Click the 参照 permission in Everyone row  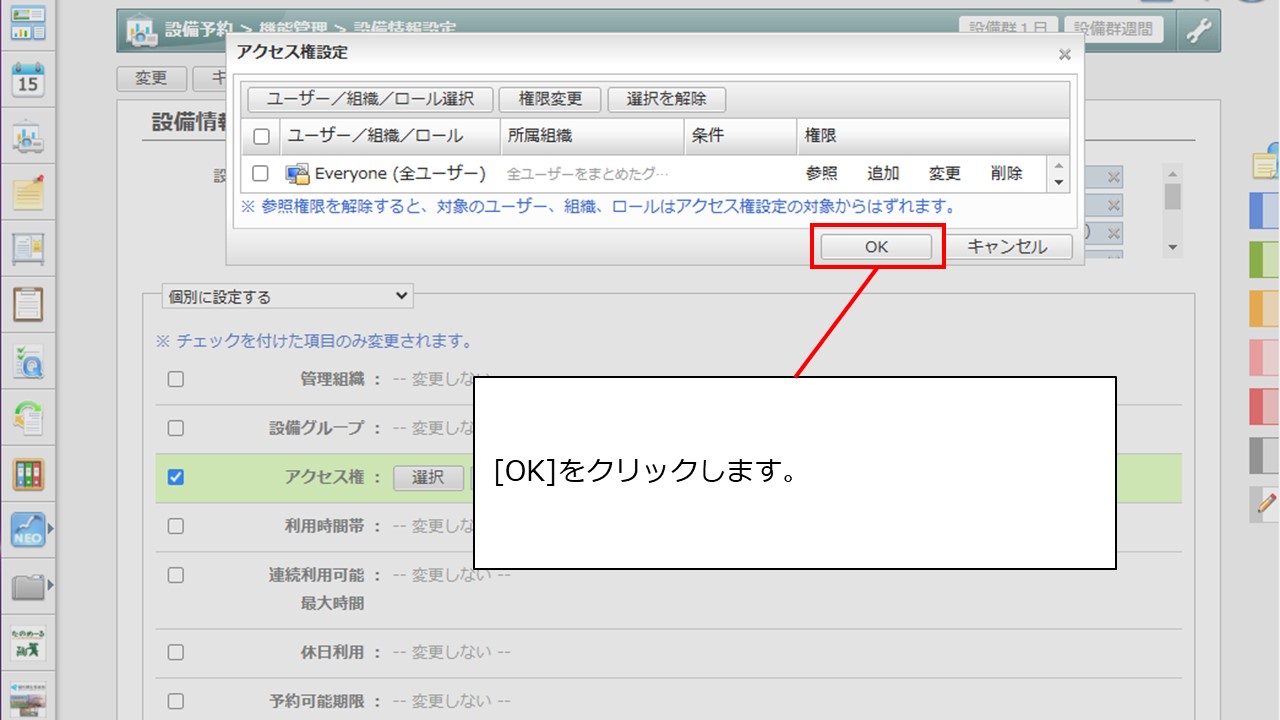[x=822, y=174]
